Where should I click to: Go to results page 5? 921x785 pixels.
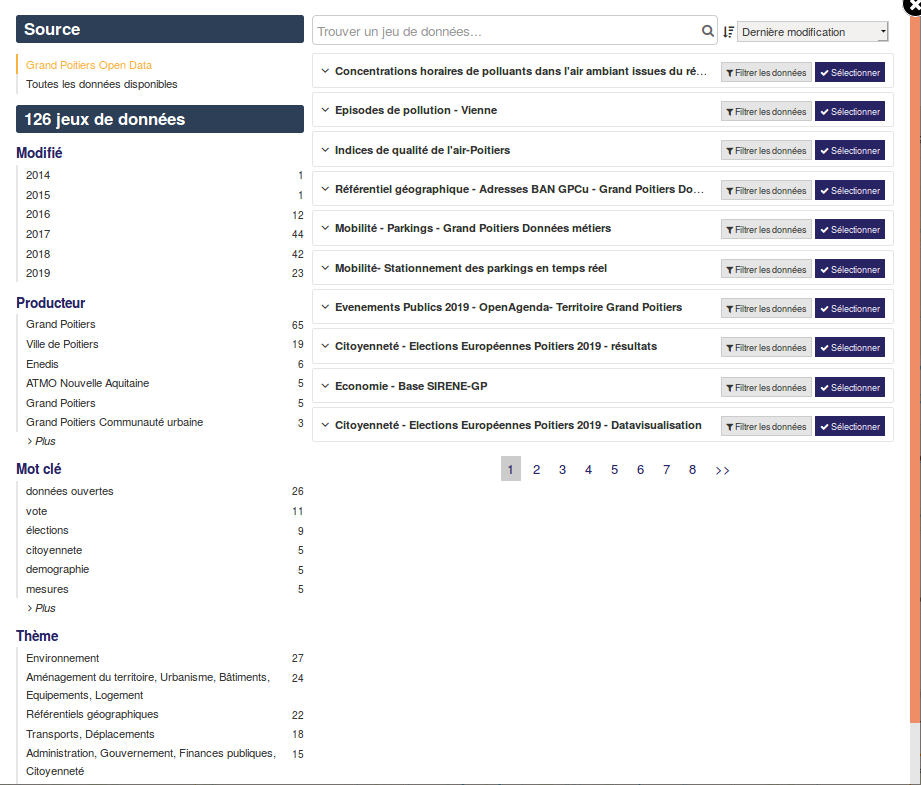(x=614, y=469)
